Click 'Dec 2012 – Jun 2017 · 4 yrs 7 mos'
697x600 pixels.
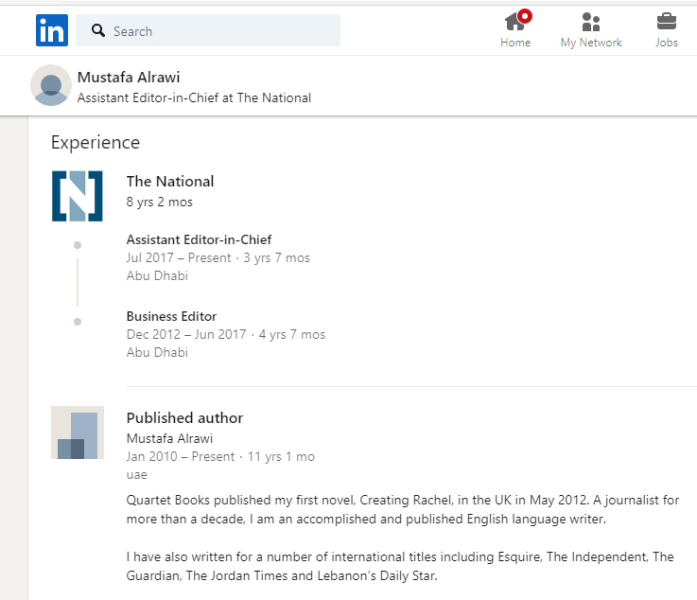[x=226, y=334]
